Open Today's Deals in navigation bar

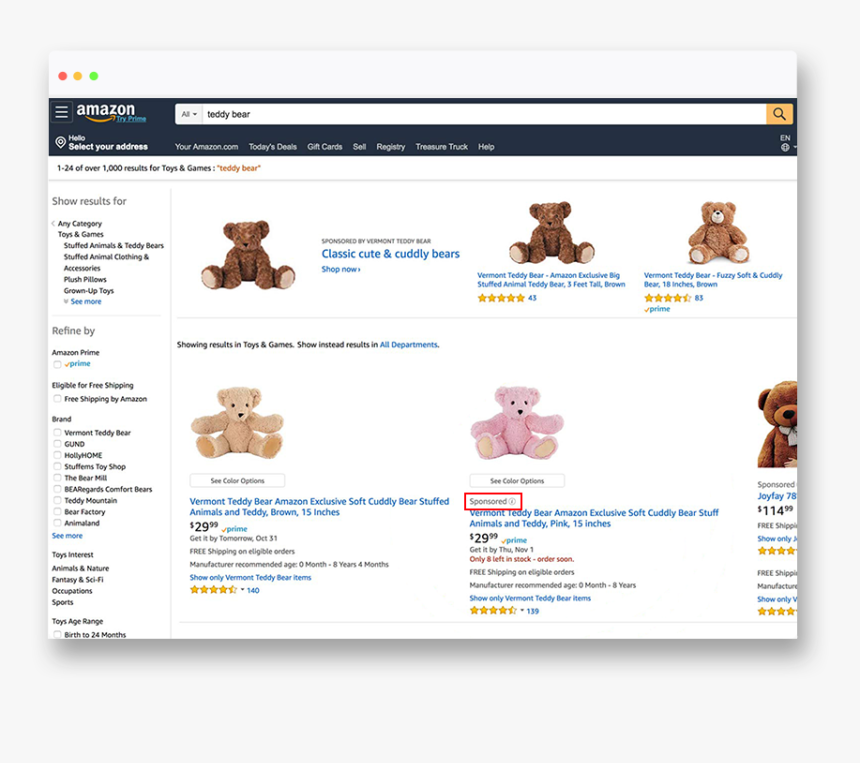pos(273,147)
